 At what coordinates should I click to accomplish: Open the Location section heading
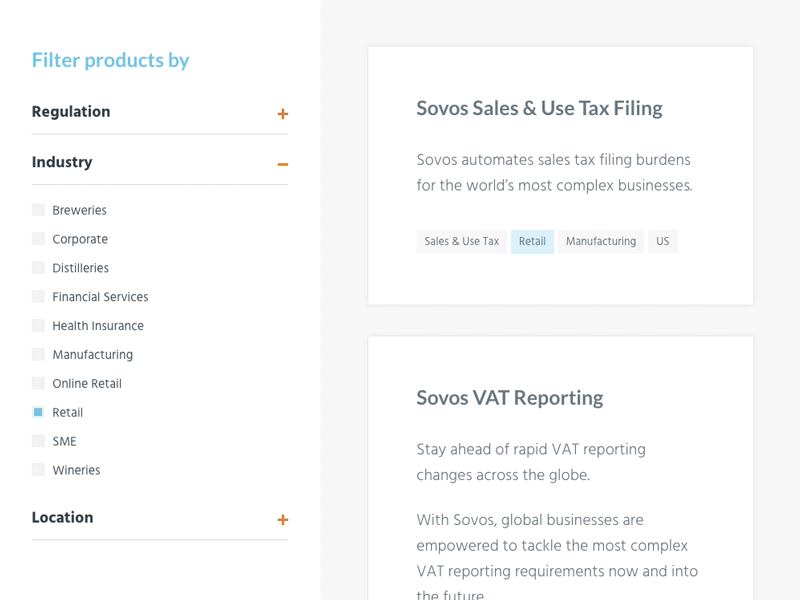coord(62,518)
